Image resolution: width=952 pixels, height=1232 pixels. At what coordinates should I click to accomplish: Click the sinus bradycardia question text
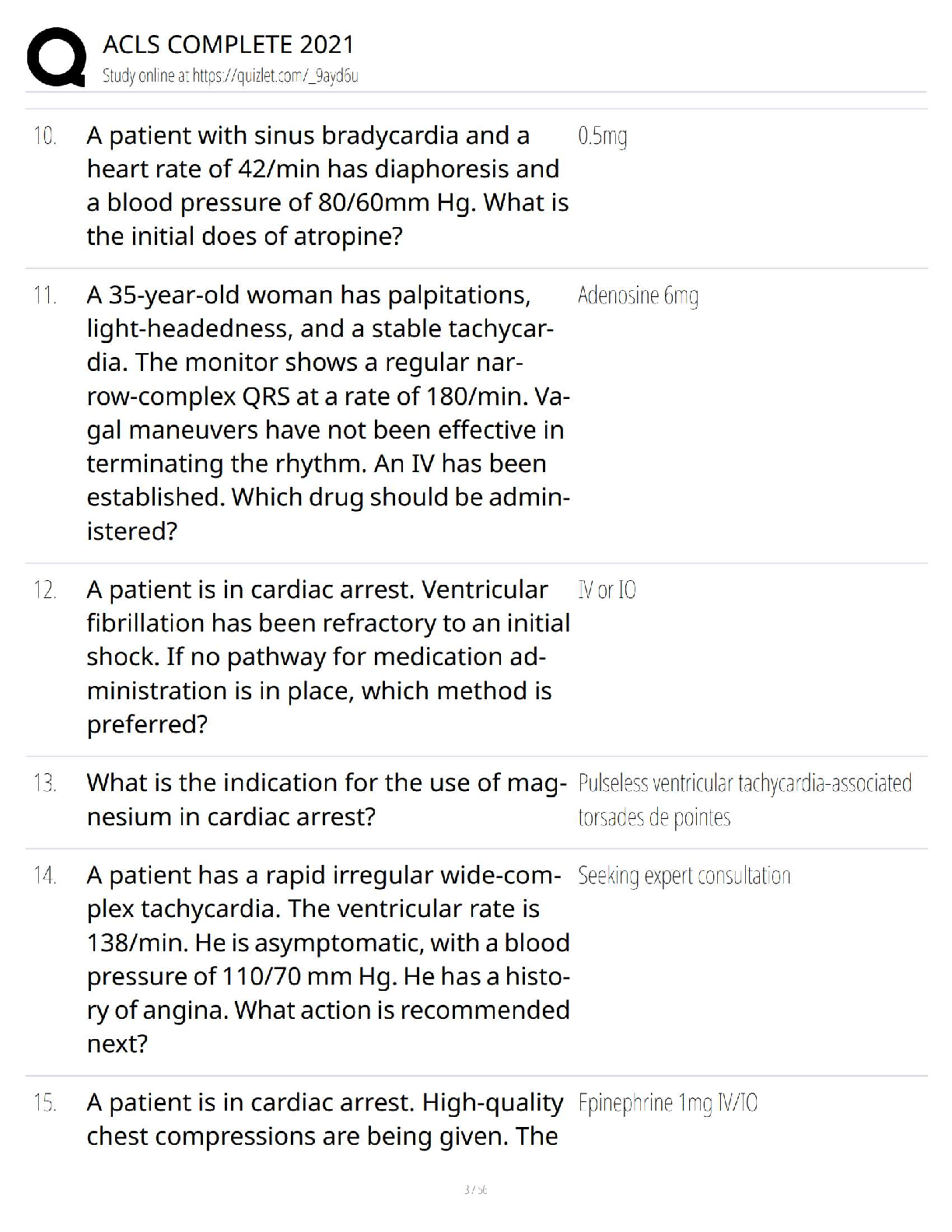(x=327, y=185)
